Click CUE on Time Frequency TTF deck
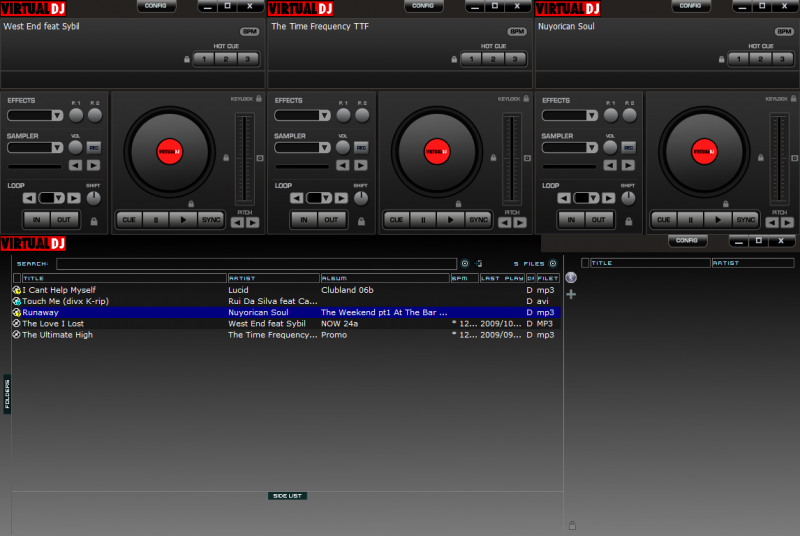The height and width of the screenshot is (536, 800). 396,220
